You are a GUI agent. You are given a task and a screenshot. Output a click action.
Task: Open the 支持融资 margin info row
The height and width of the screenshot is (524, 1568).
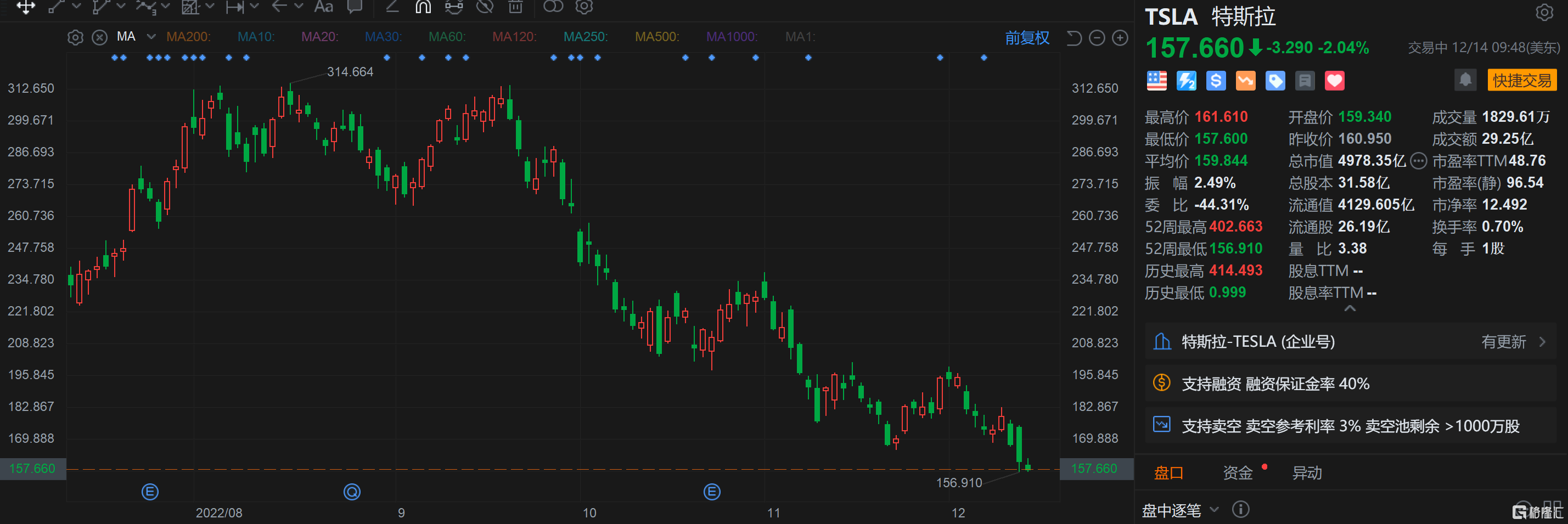pos(1350,384)
